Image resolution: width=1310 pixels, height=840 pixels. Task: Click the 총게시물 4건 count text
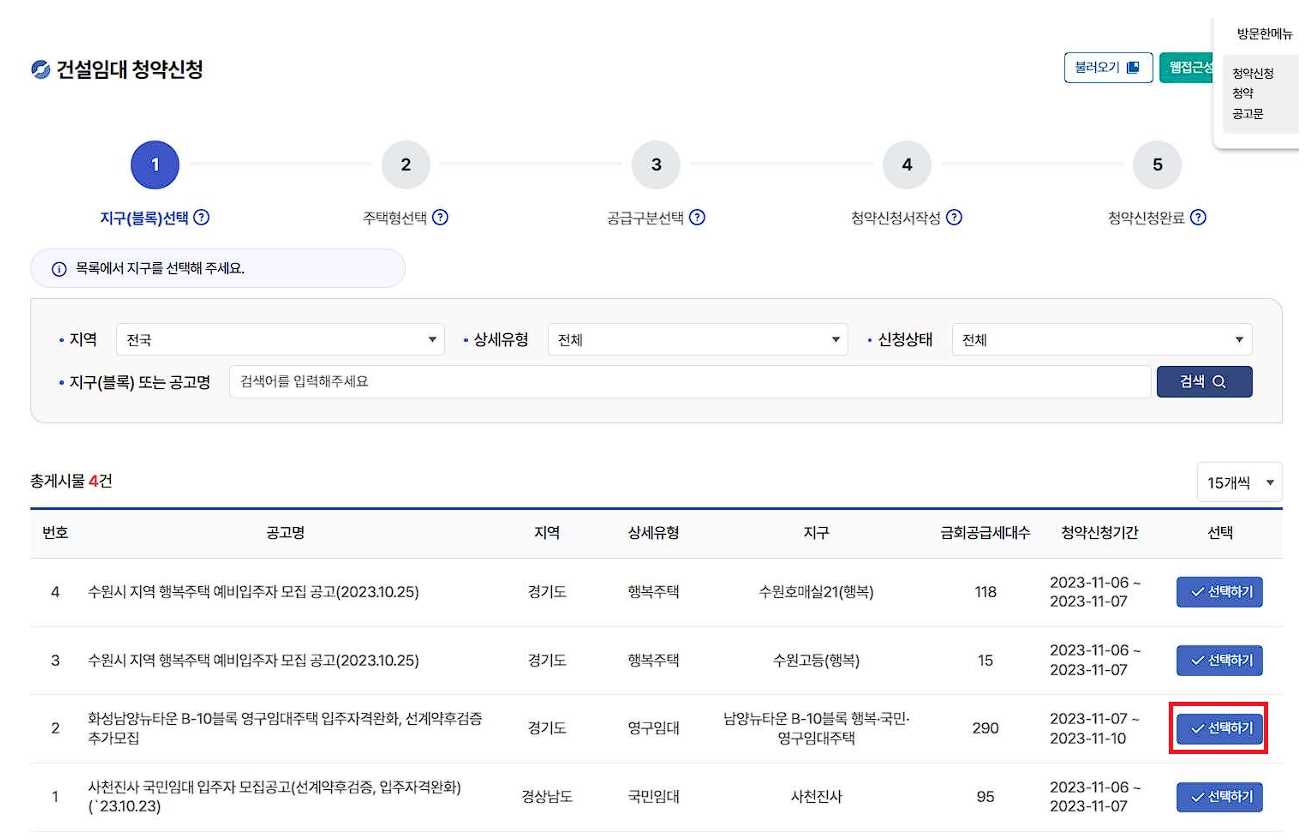pos(71,481)
